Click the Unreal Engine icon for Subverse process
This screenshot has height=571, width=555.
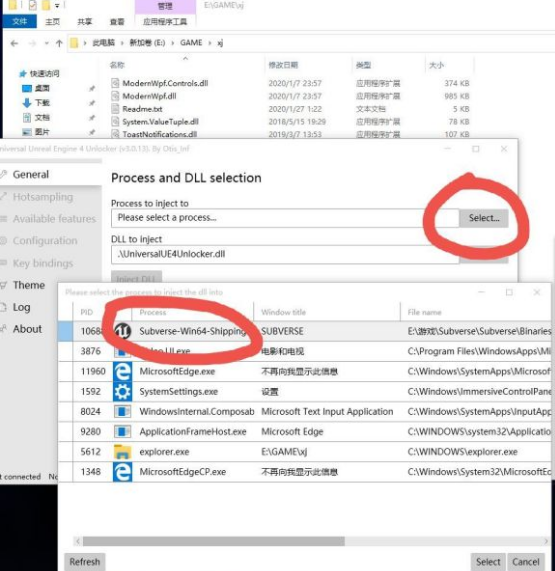tap(123, 331)
